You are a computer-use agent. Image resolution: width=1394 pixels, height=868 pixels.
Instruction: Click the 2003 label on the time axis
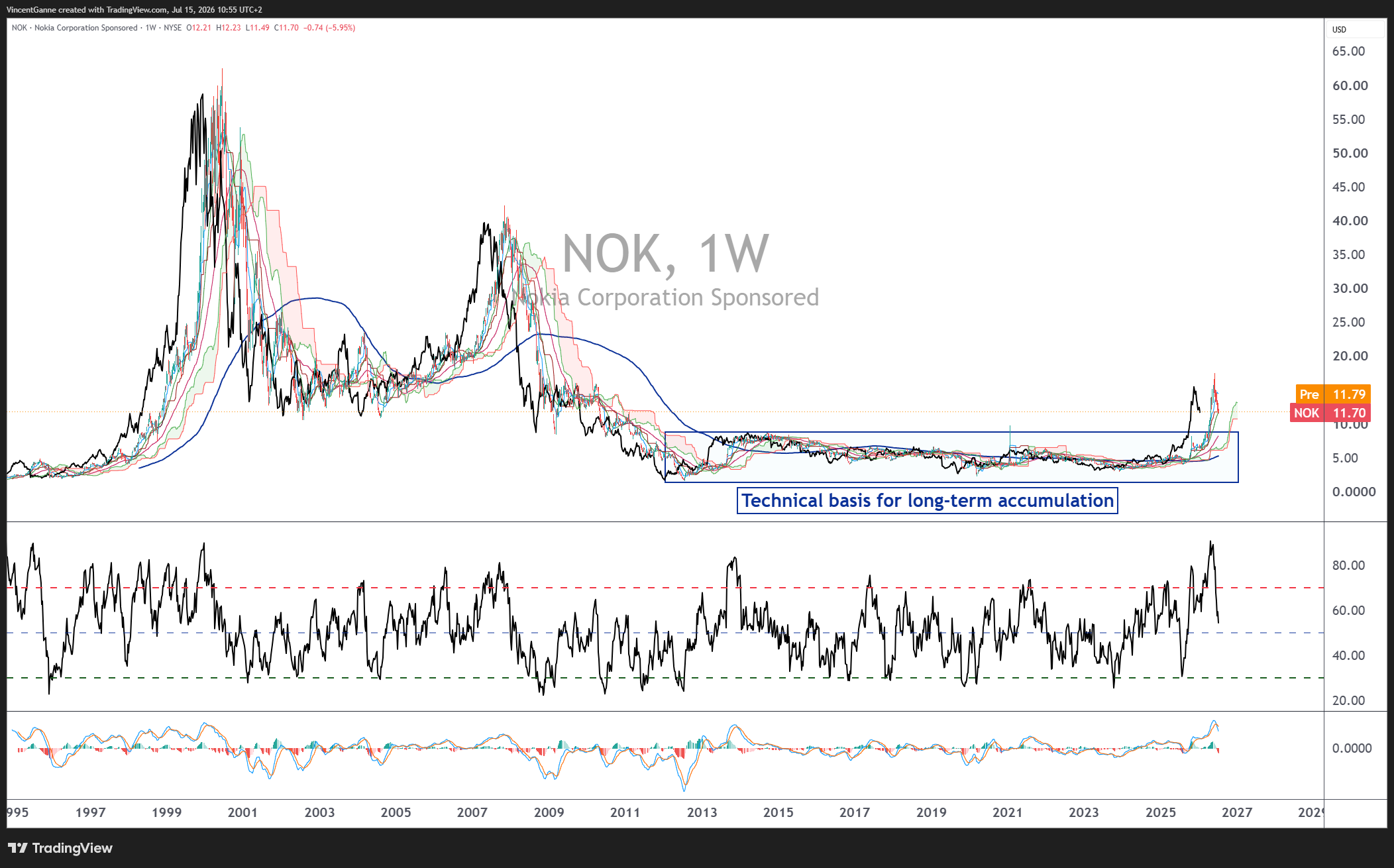click(x=320, y=812)
